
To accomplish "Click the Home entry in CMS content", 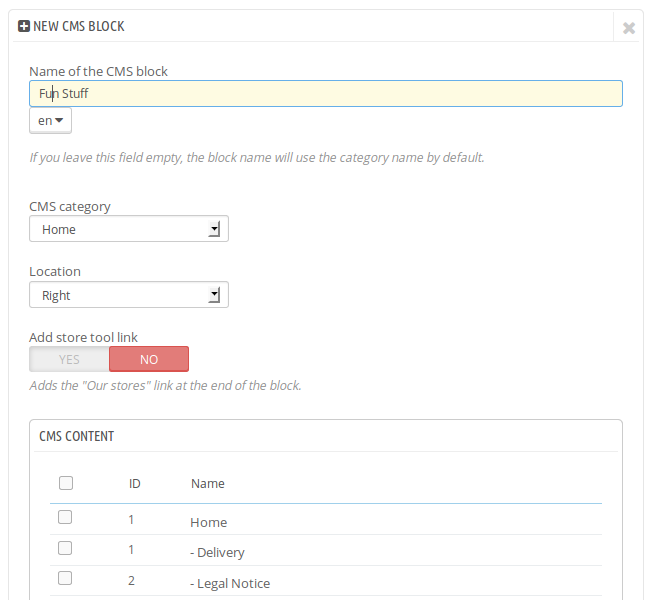I will (x=209, y=522).
